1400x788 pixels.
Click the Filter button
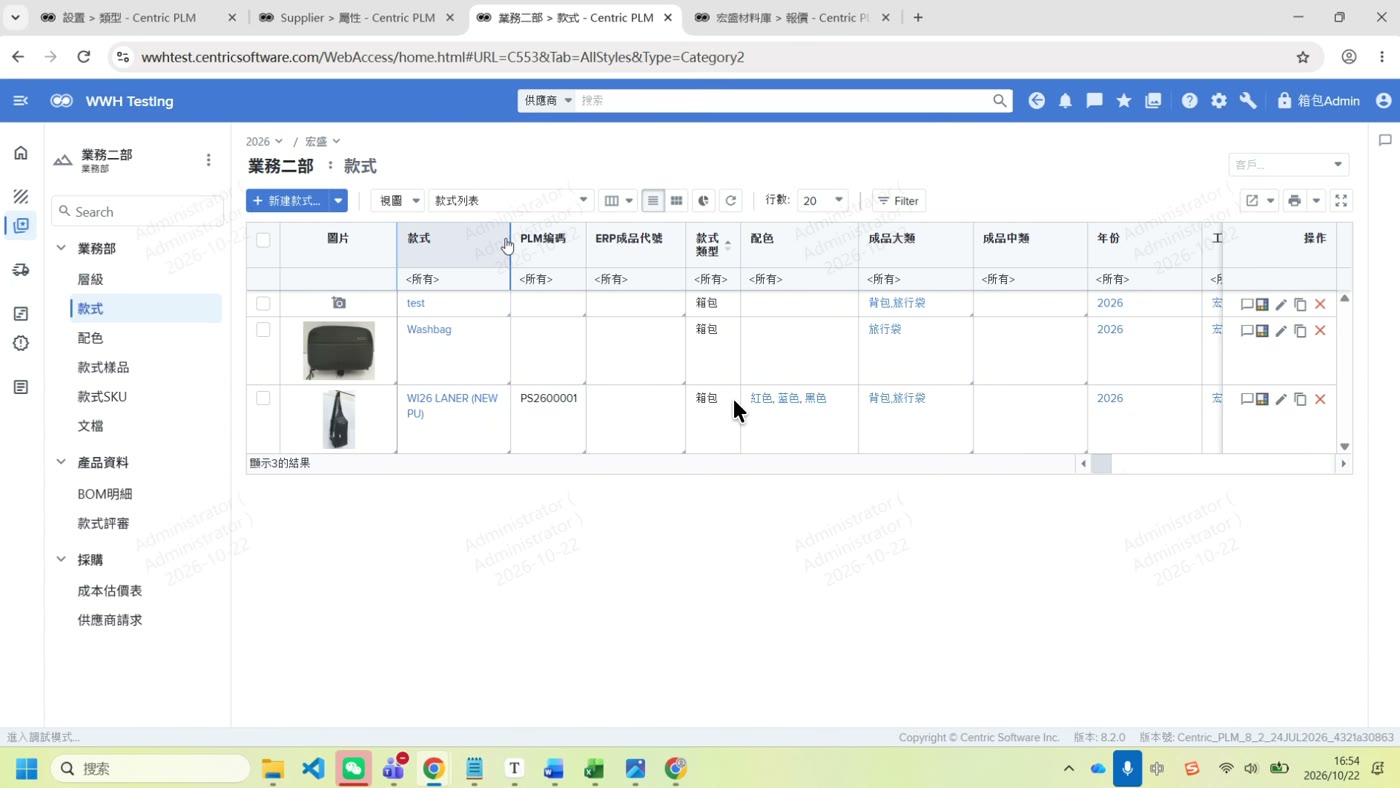(x=898, y=201)
